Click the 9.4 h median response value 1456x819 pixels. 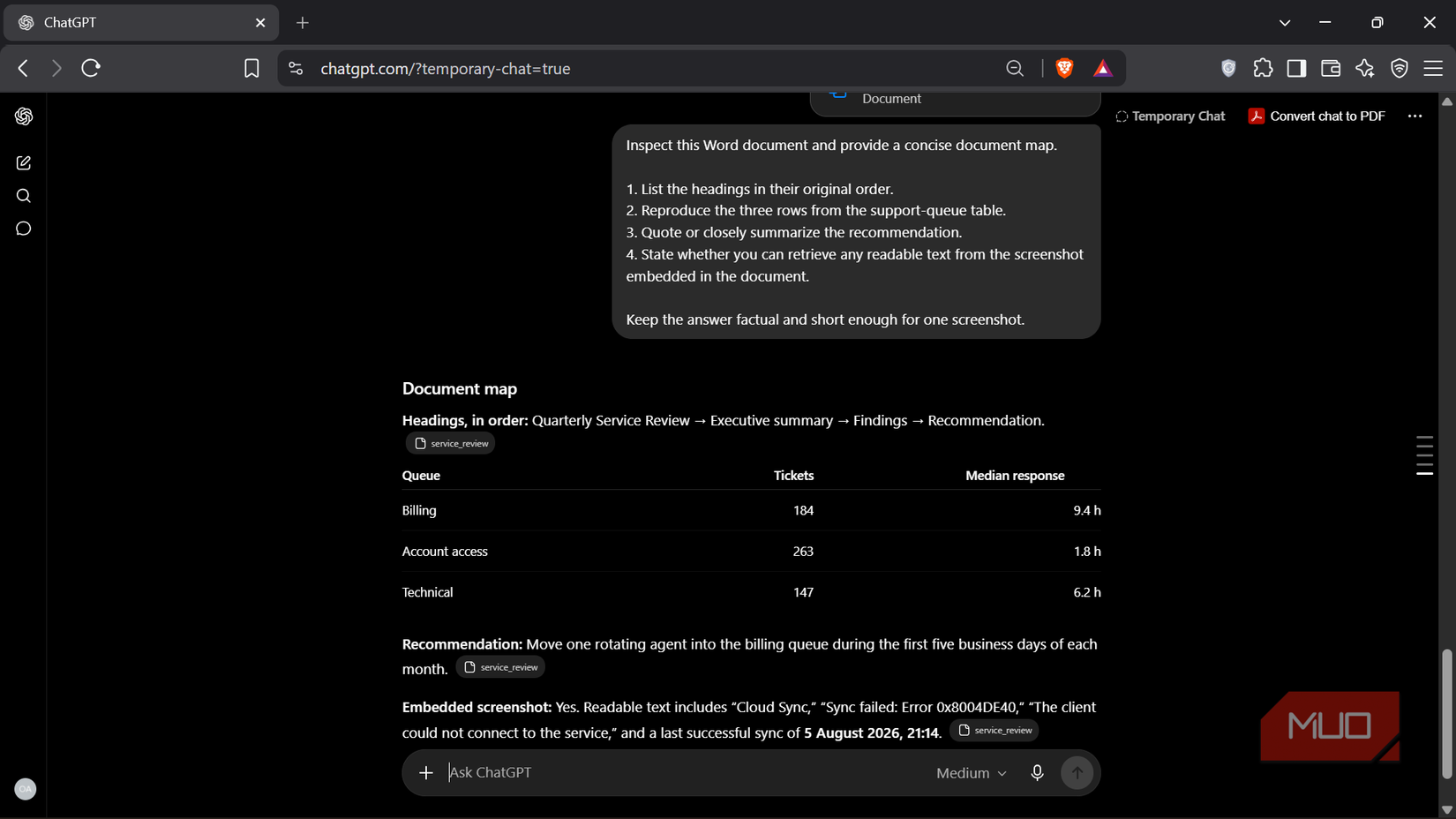coord(1087,511)
